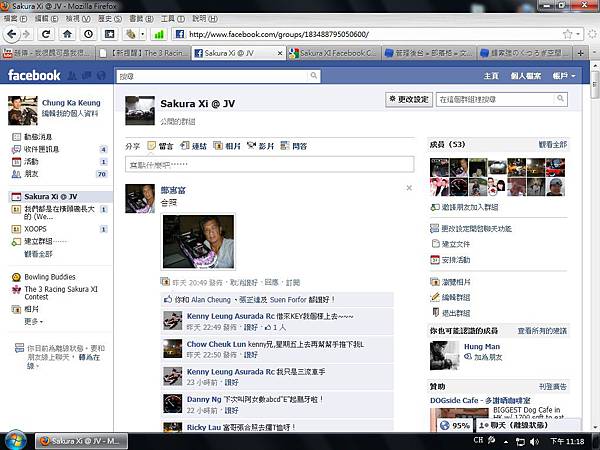
Task: Open the View menu in Firefox
Action: [x=78, y=18]
